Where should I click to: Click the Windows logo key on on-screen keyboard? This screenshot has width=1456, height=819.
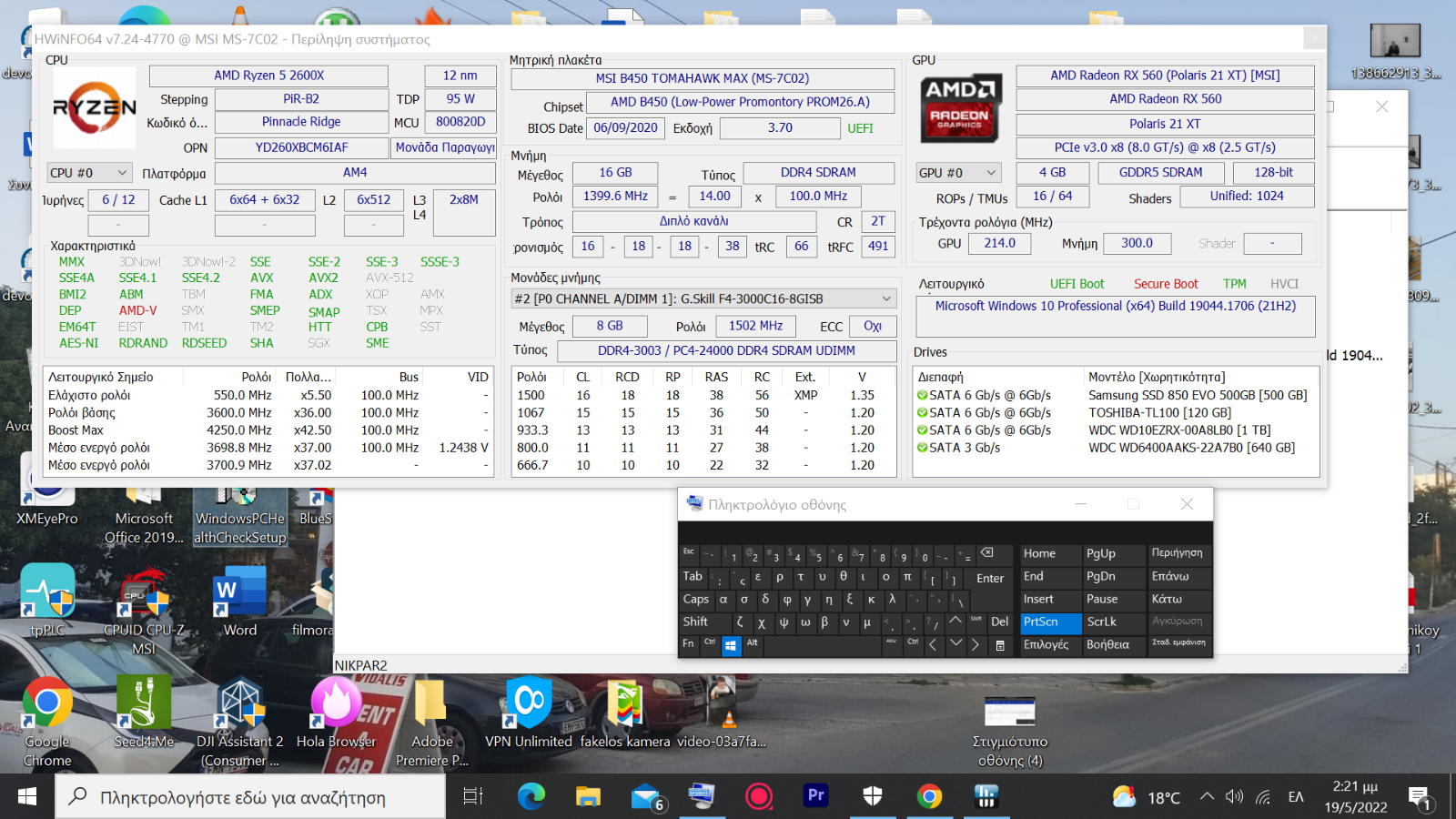pos(730,645)
